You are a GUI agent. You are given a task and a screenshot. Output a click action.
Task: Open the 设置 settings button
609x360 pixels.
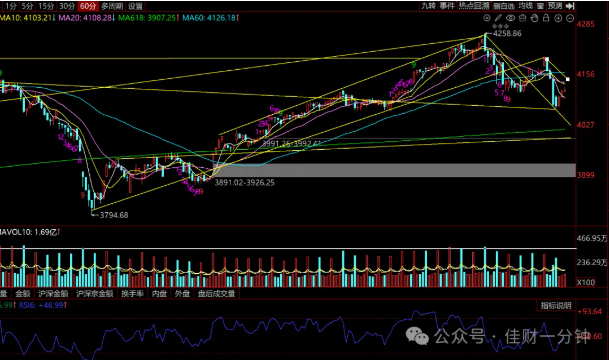136,6
